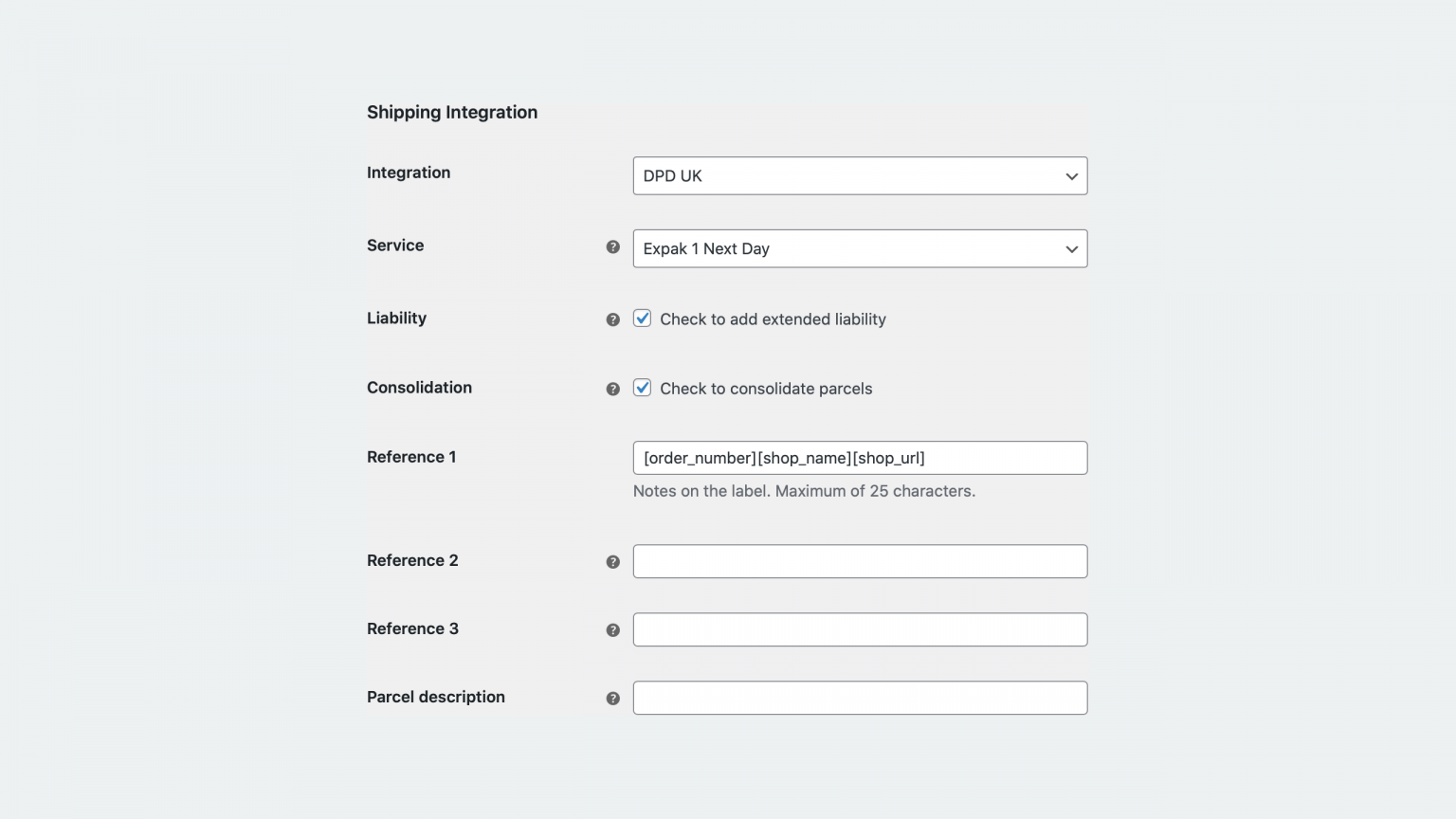Select a different courier in the Integration selector
This screenshot has height=819, width=1456.
(860, 175)
